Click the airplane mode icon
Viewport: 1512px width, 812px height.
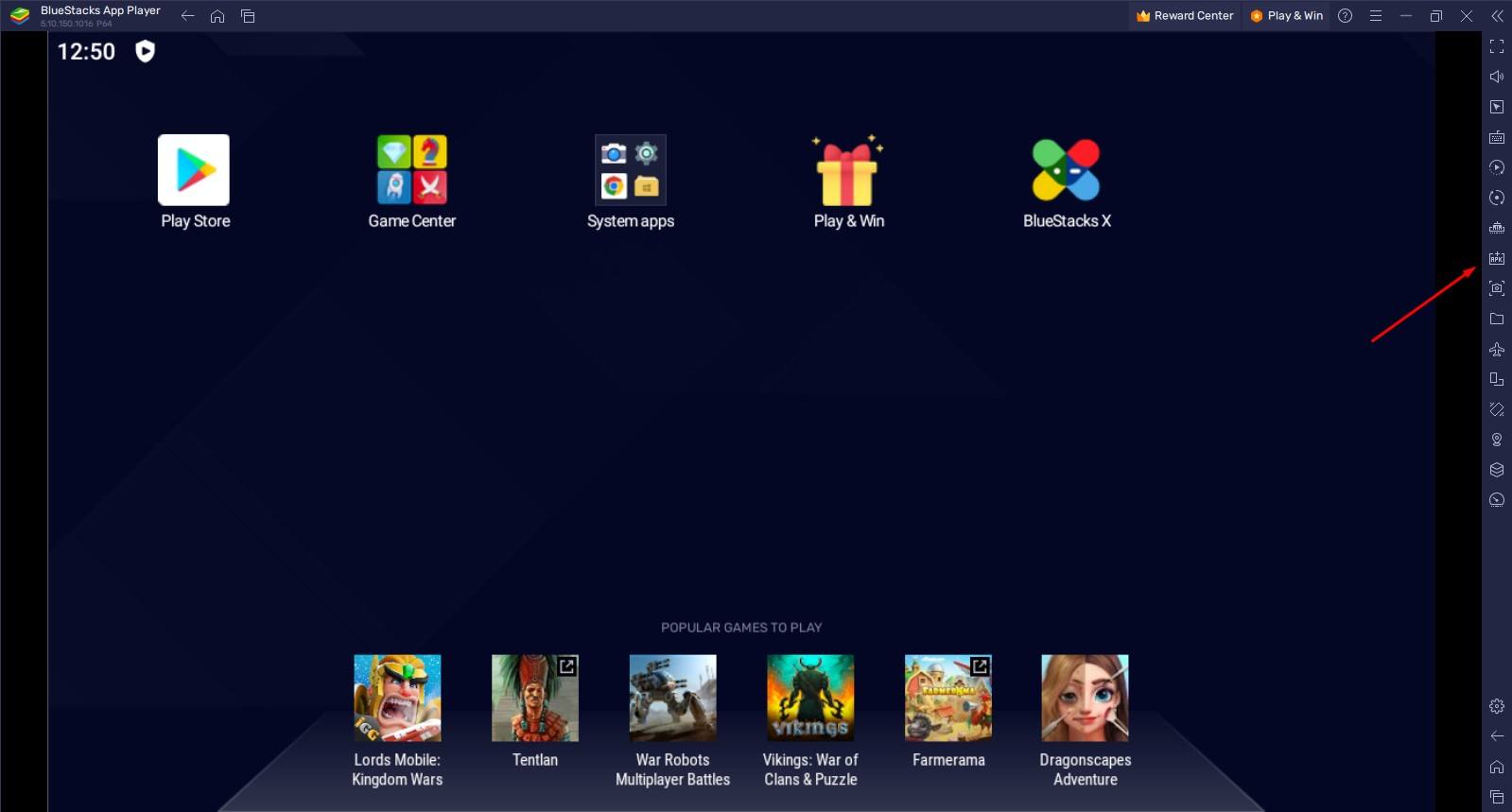tap(1497, 349)
